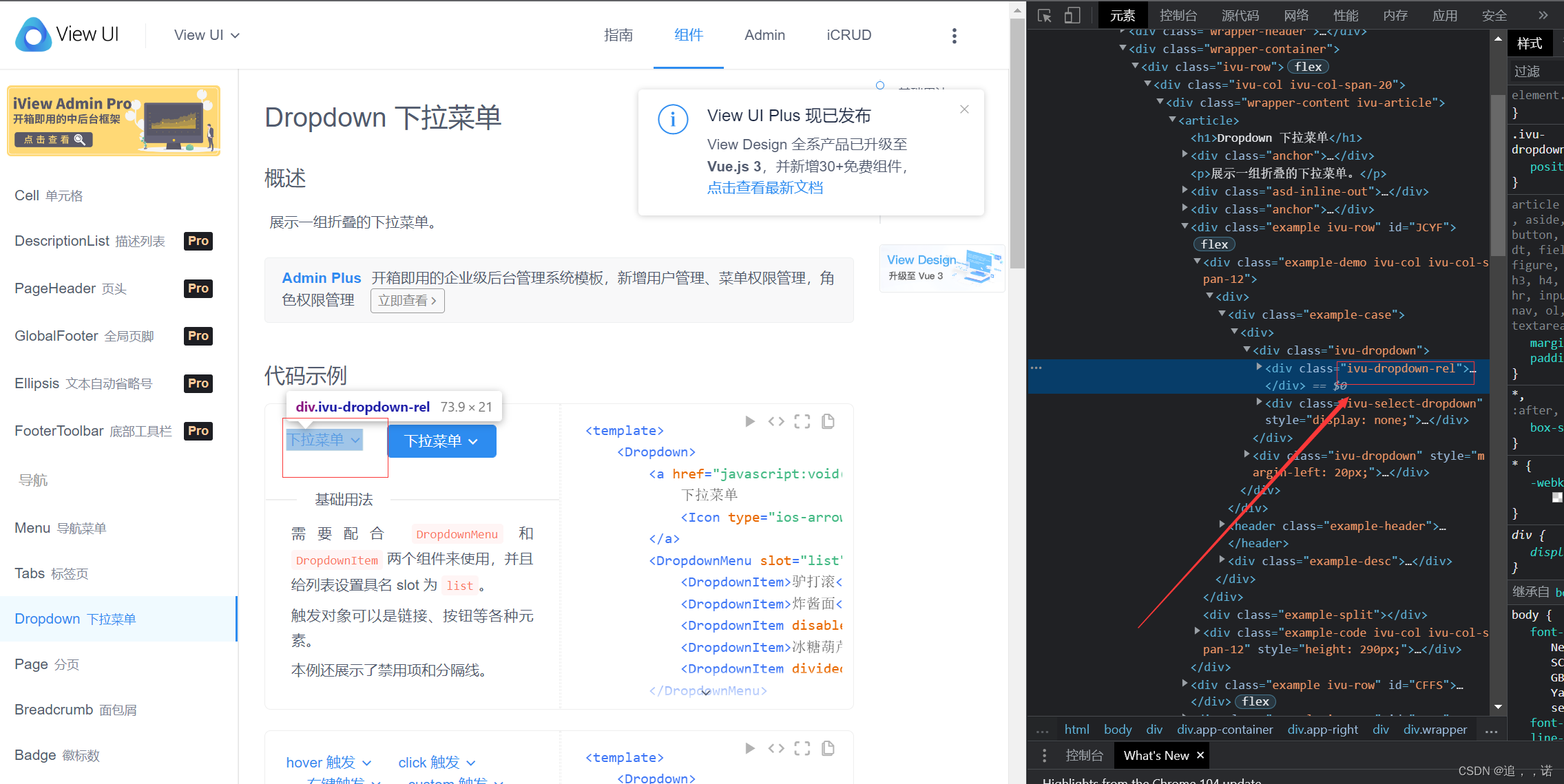Copy the first example code

tap(828, 421)
